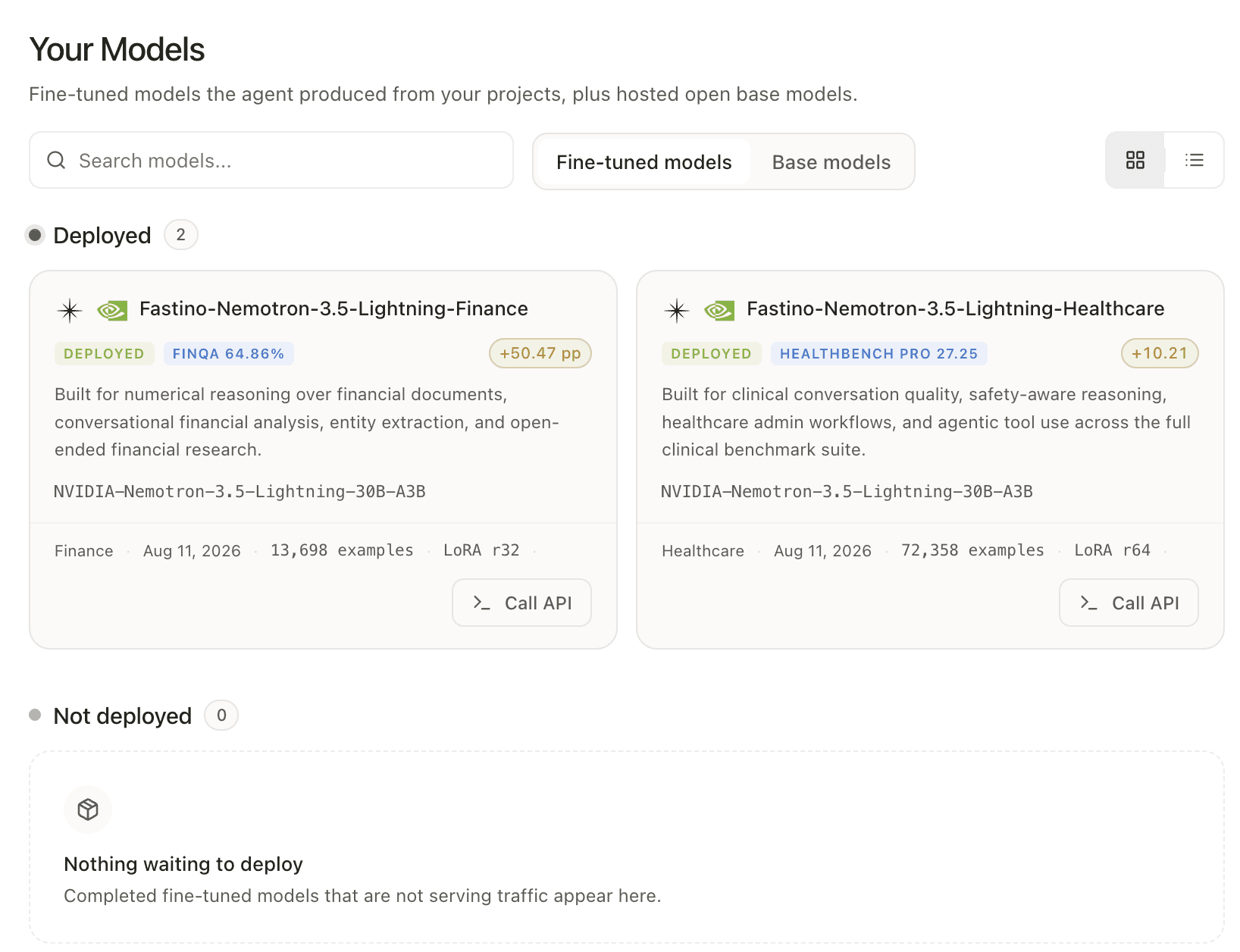Click the Not deployed status dot

click(35, 715)
